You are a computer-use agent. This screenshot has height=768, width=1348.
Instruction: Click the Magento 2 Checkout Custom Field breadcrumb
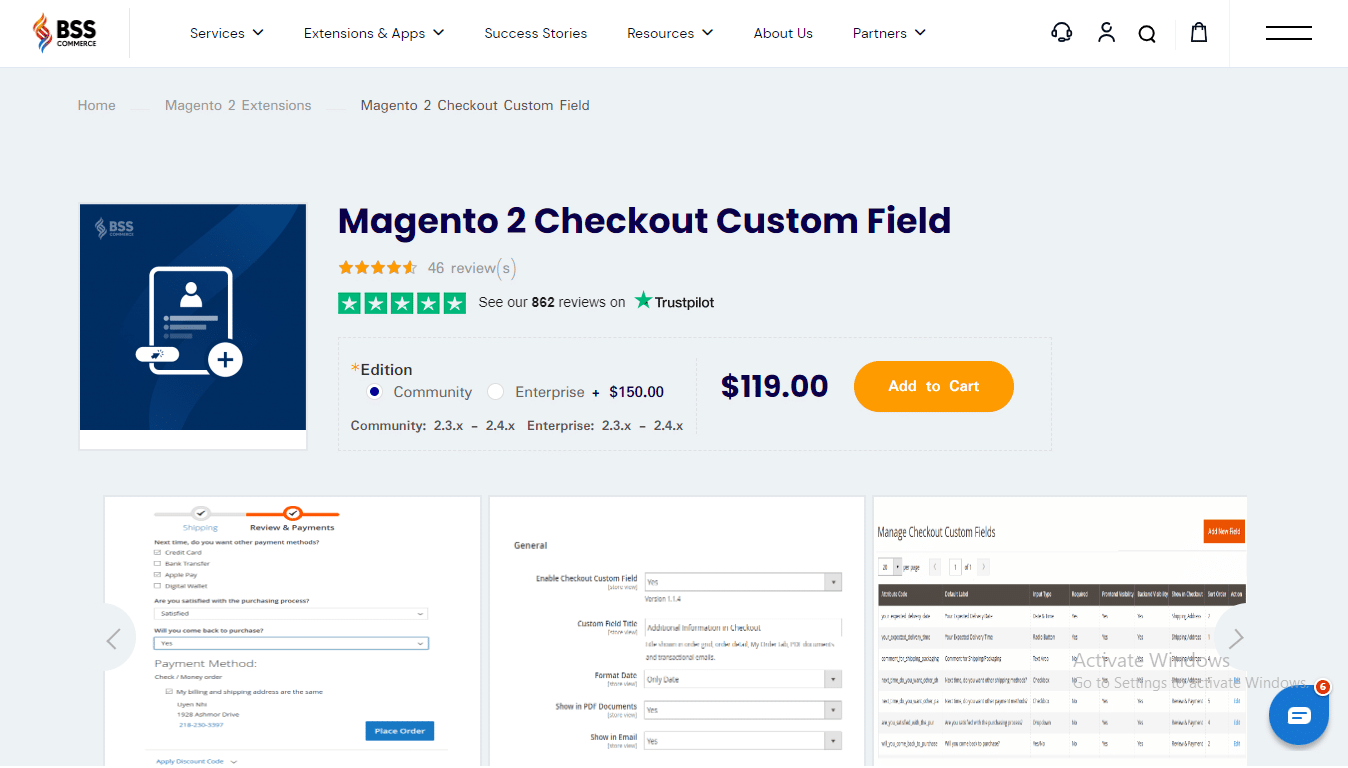click(475, 105)
